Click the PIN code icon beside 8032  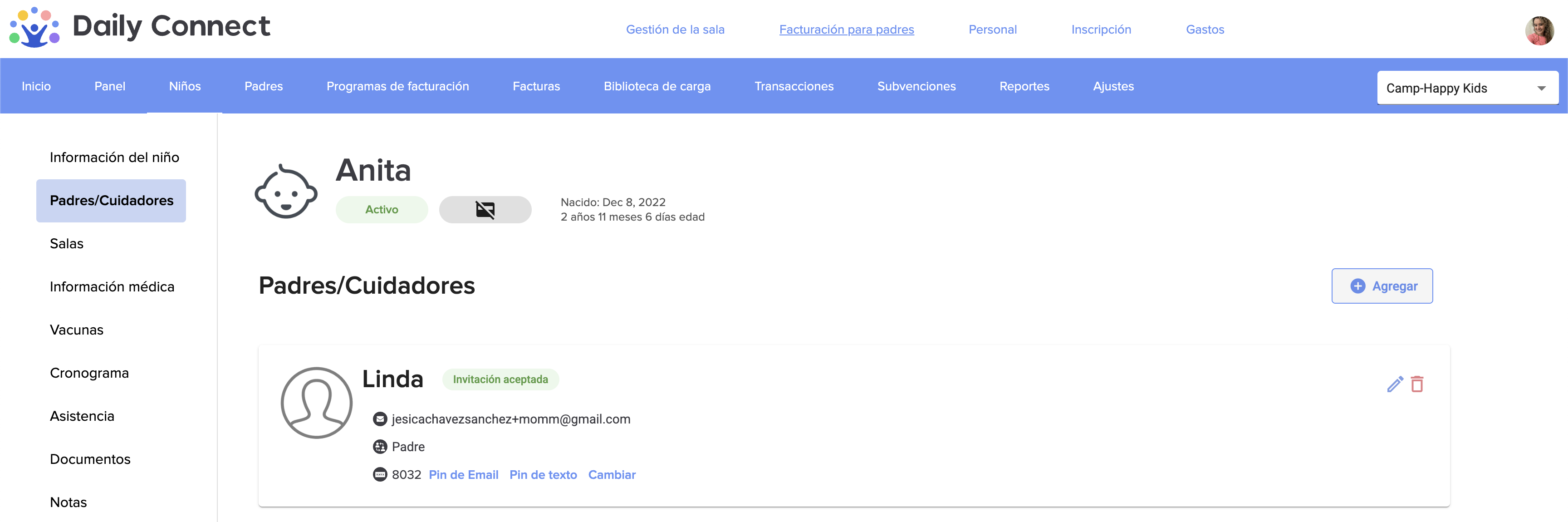coord(380,474)
